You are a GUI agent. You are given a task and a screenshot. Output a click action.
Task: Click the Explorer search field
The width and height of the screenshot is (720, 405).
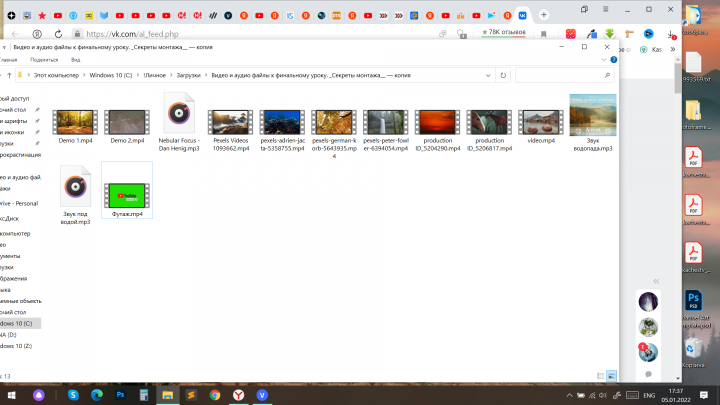coord(564,75)
